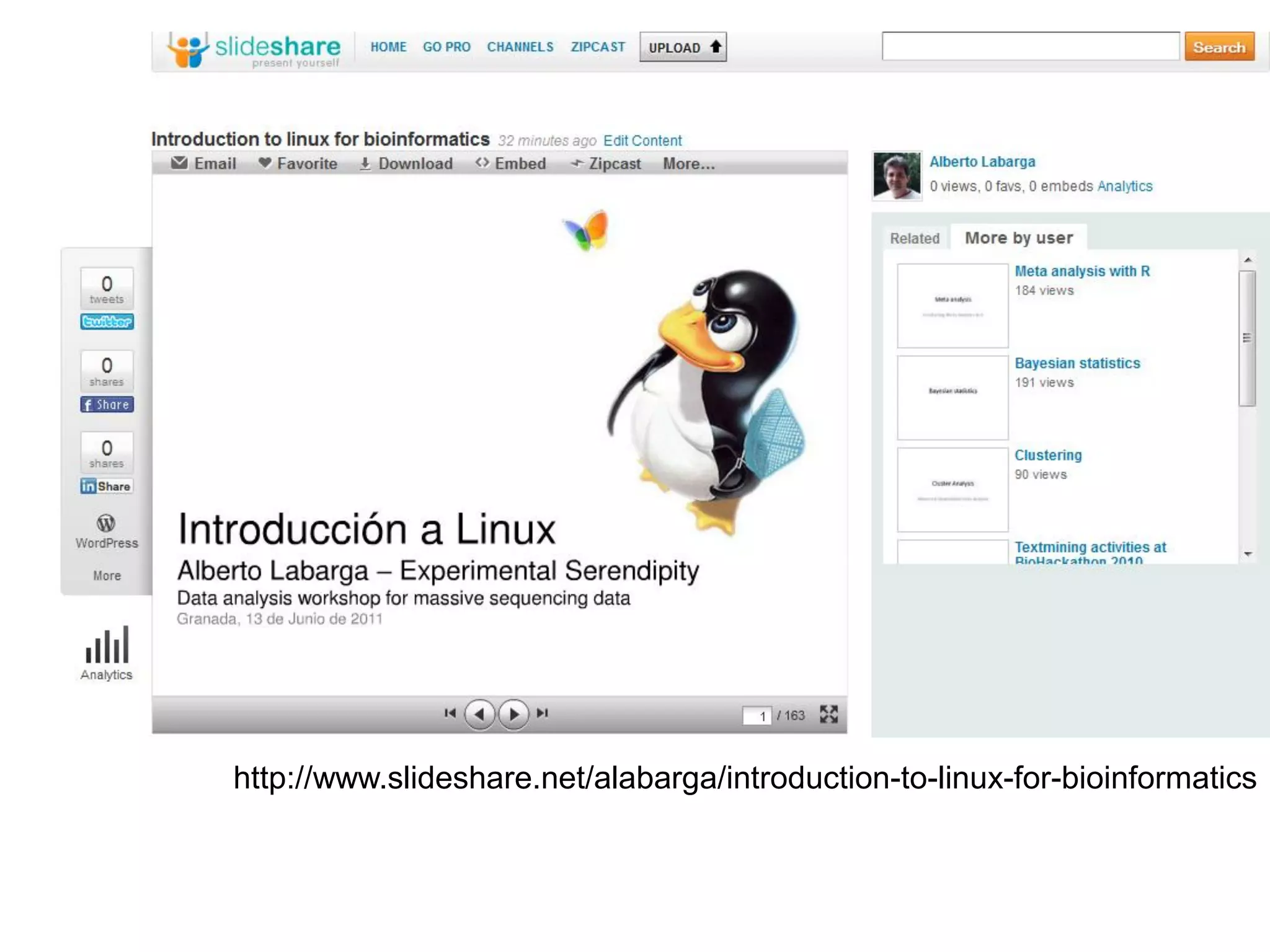Open Alberto Labarga's profile picture
The height and width of the screenshot is (952, 1270).
897,176
